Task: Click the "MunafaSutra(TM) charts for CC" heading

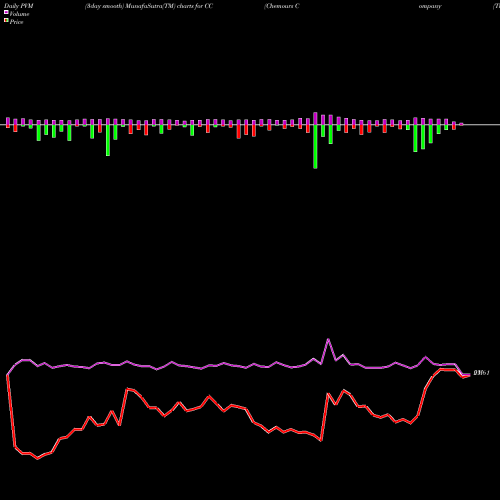Action: pyautogui.click(x=169, y=6)
